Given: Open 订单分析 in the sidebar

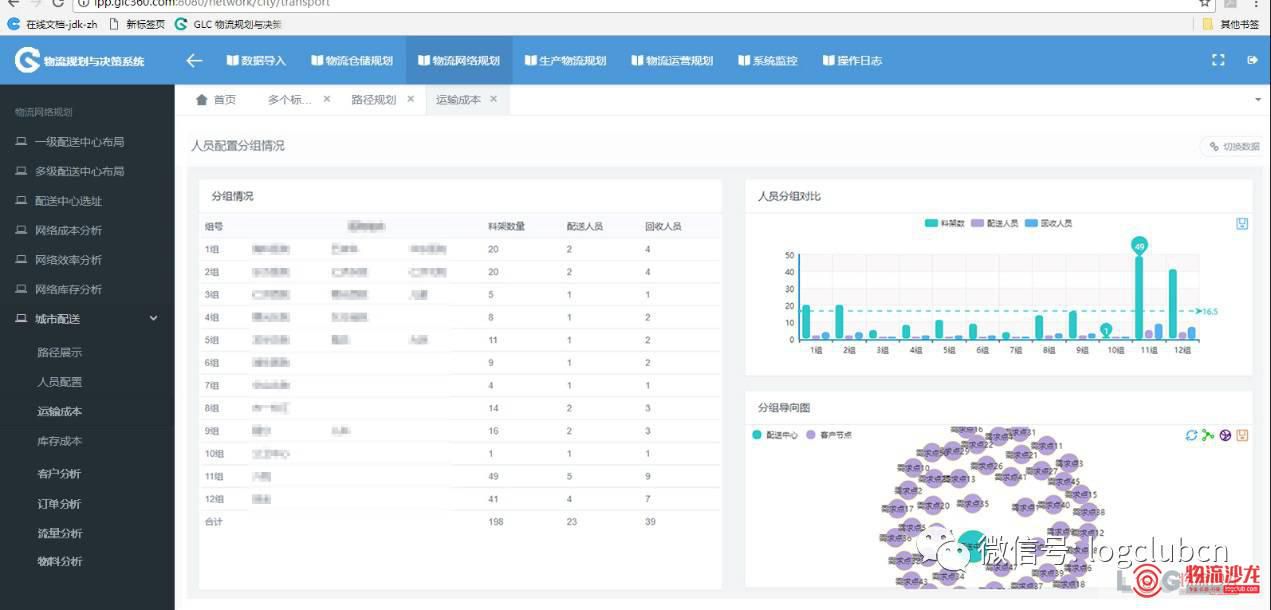Looking at the screenshot, I should [x=60, y=503].
